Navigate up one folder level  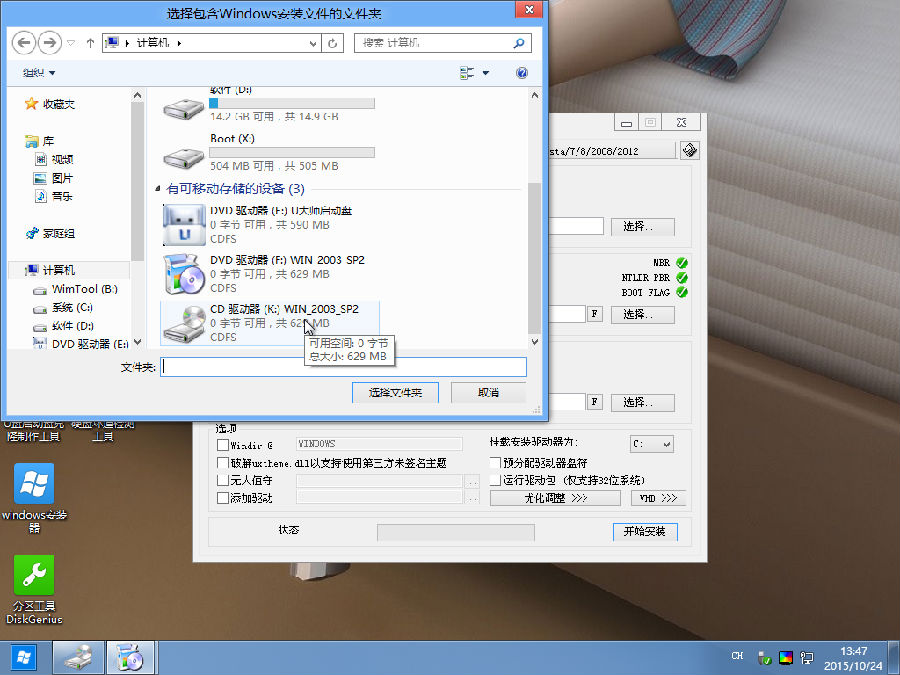(x=90, y=43)
